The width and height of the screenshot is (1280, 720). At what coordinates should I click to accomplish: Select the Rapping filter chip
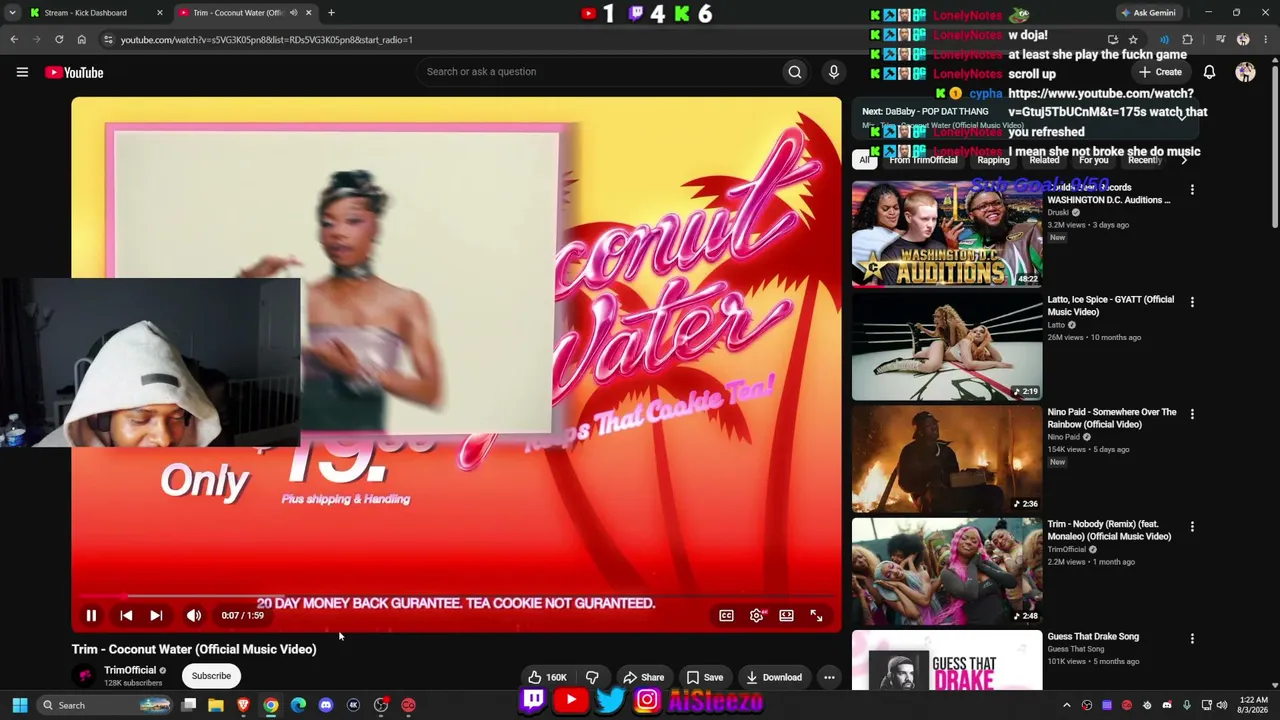tap(993, 160)
